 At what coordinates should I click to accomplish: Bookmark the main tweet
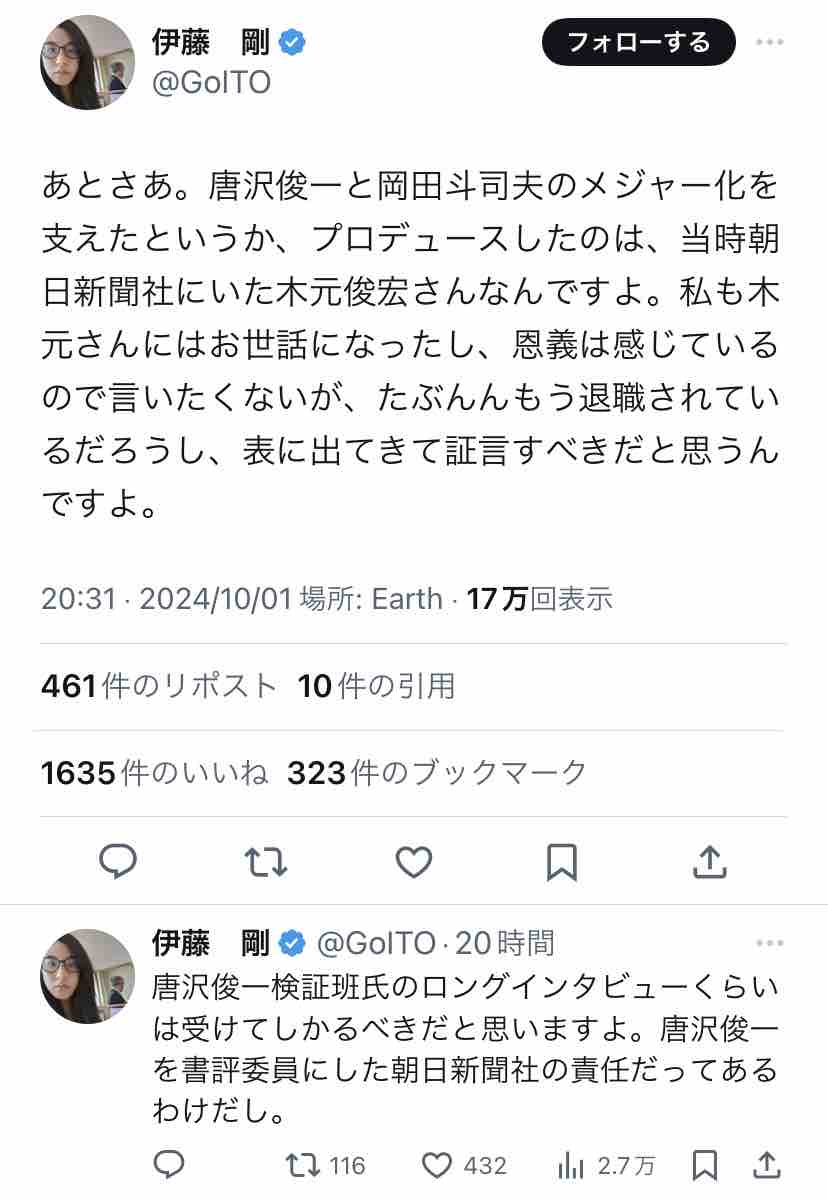[x=562, y=861]
